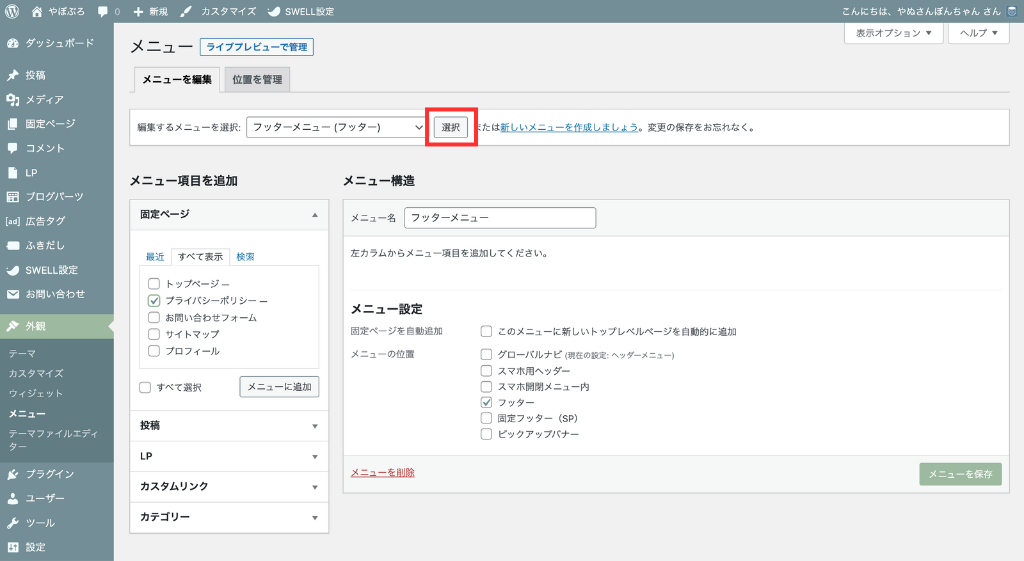
Task: Check the サイトマップ checkbox
Action: point(154,334)
